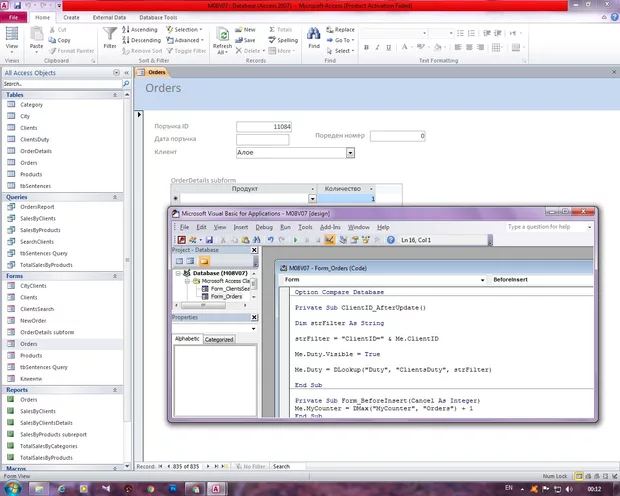Click Toggle Folders icon in Project panel
The image size is (620, 496).
(204, 261)
